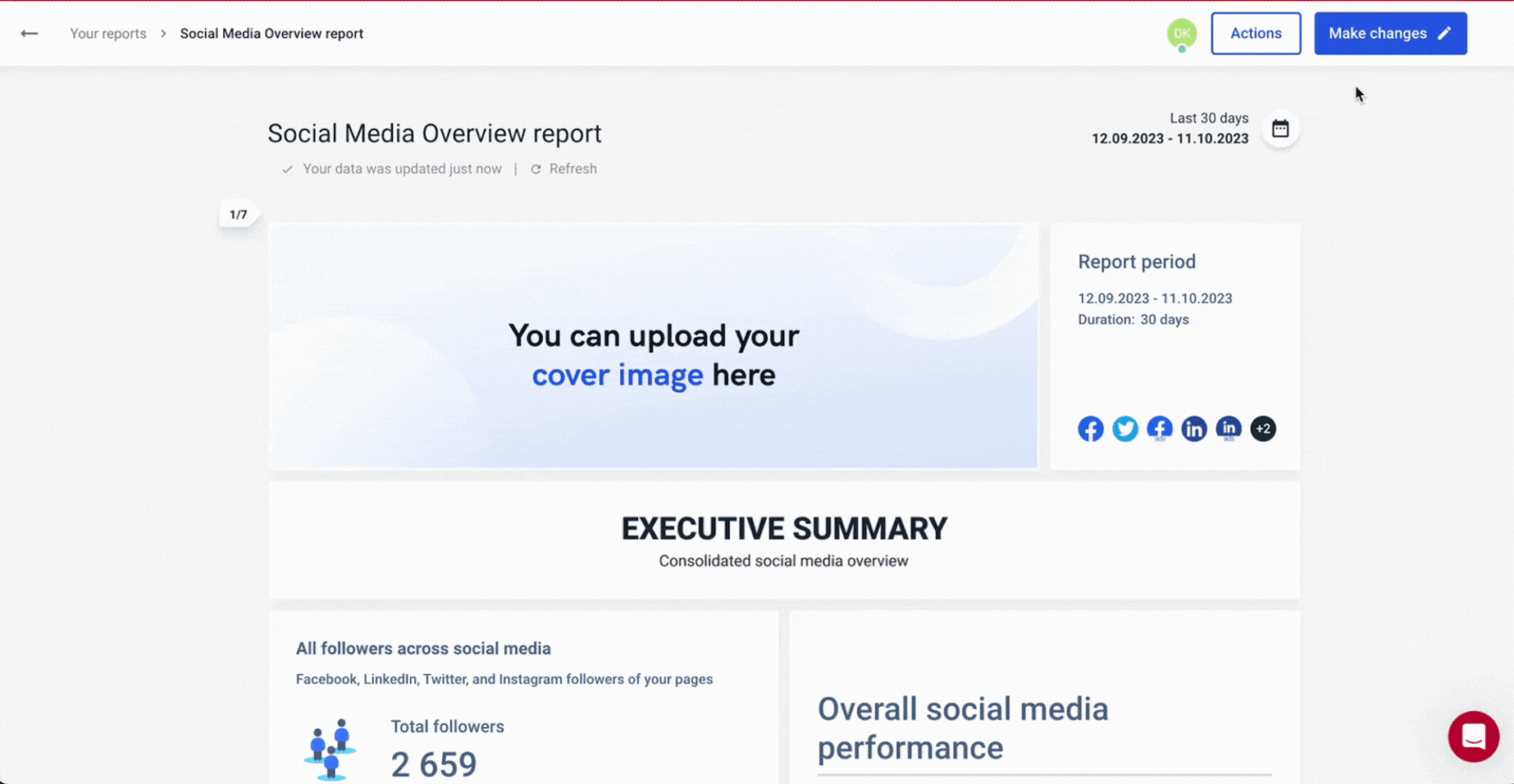Click the Facebook Ads icon
Viewport: 1514px width, 784px height.
click(x=1159, y=428)
